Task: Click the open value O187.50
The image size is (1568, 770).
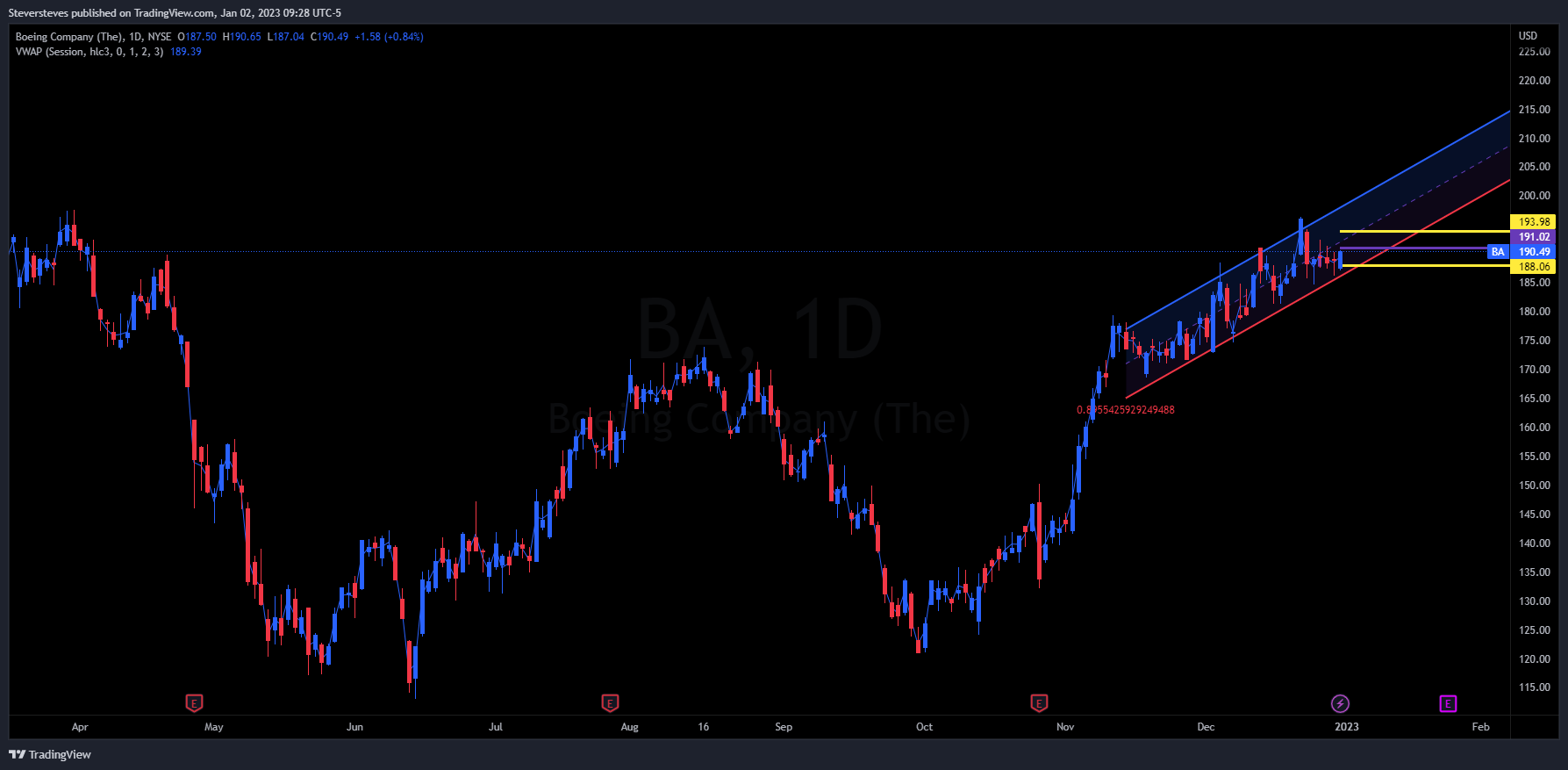Action: coord(197,37)
